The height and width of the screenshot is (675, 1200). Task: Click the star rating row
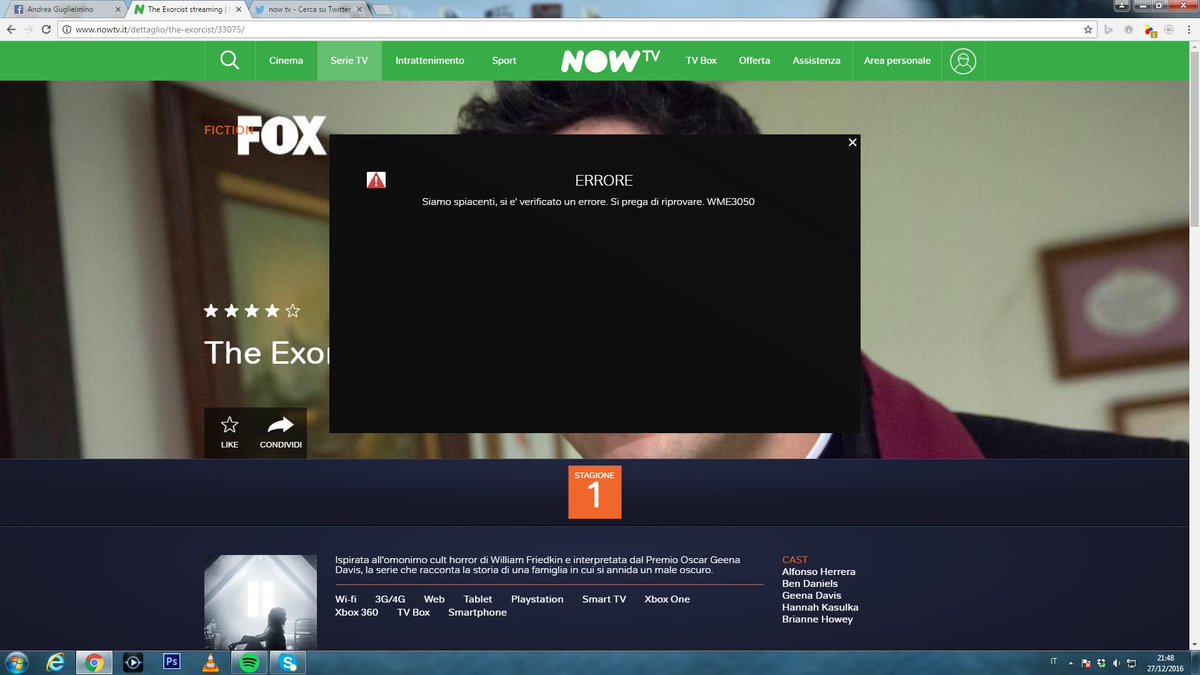click(x=252, y=311)
